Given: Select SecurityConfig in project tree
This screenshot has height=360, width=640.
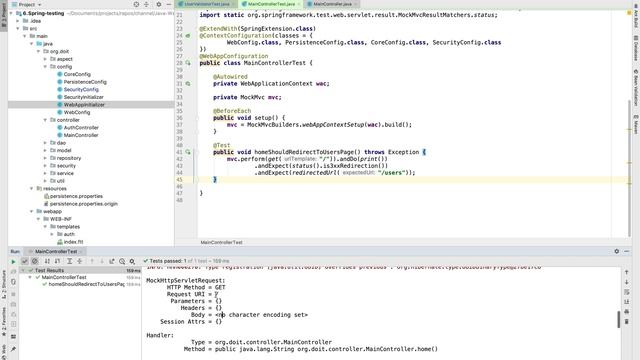Looking at the screenshot, I should pos(81,89).
